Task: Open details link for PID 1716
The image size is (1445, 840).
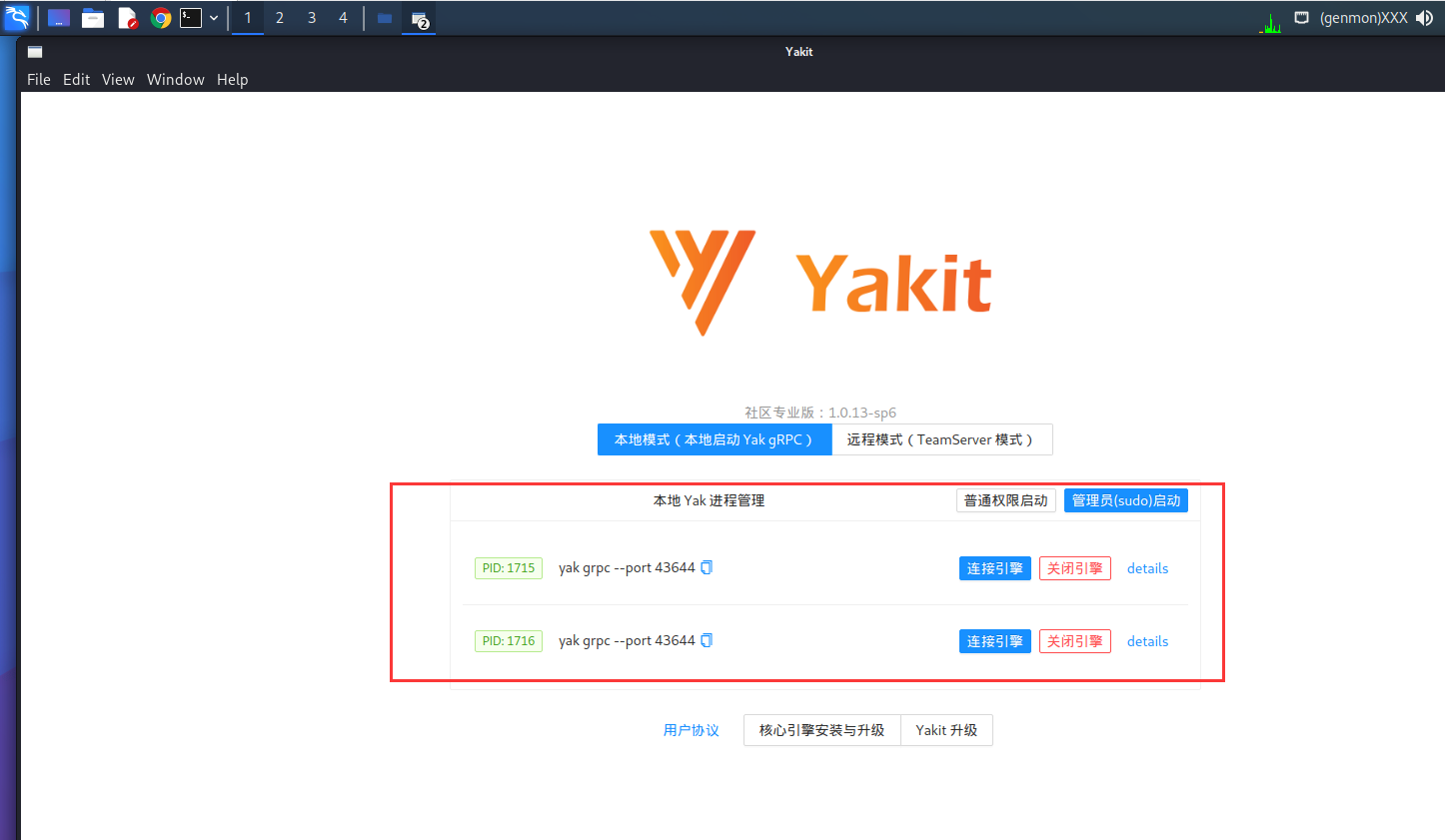Action: (x=1147, y=641)
